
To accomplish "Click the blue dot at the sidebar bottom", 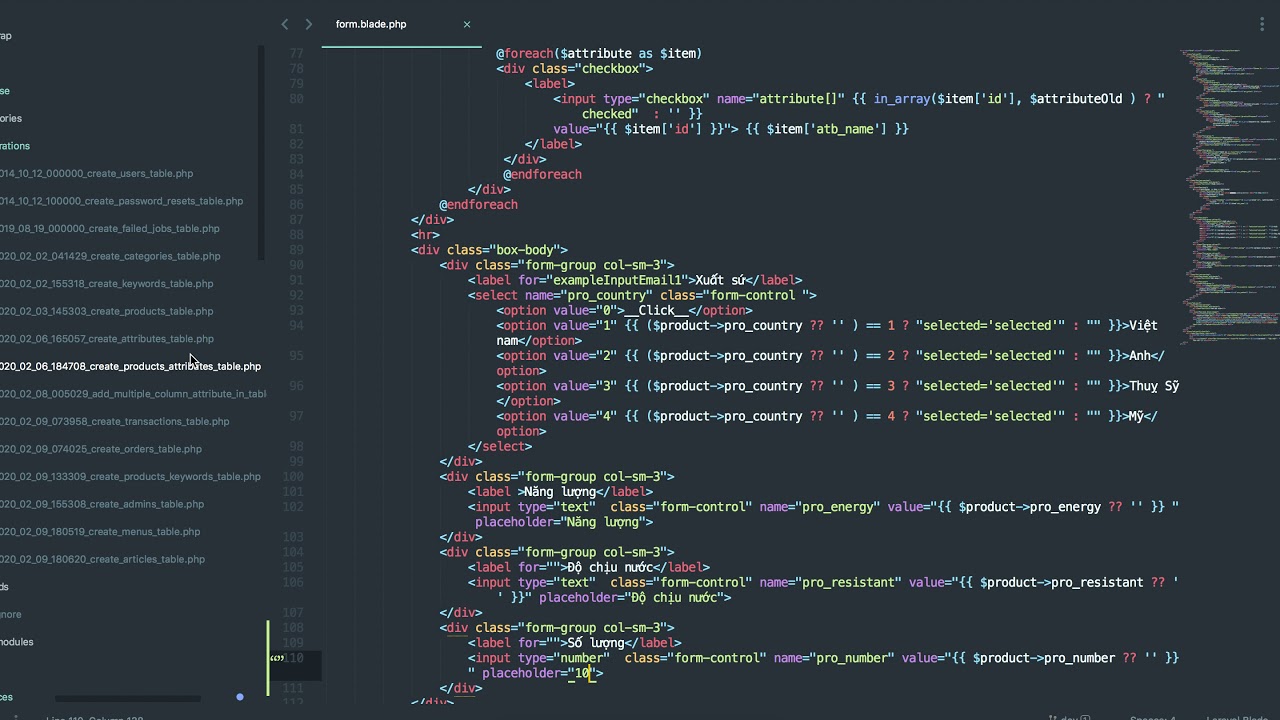I will [240, 697].
